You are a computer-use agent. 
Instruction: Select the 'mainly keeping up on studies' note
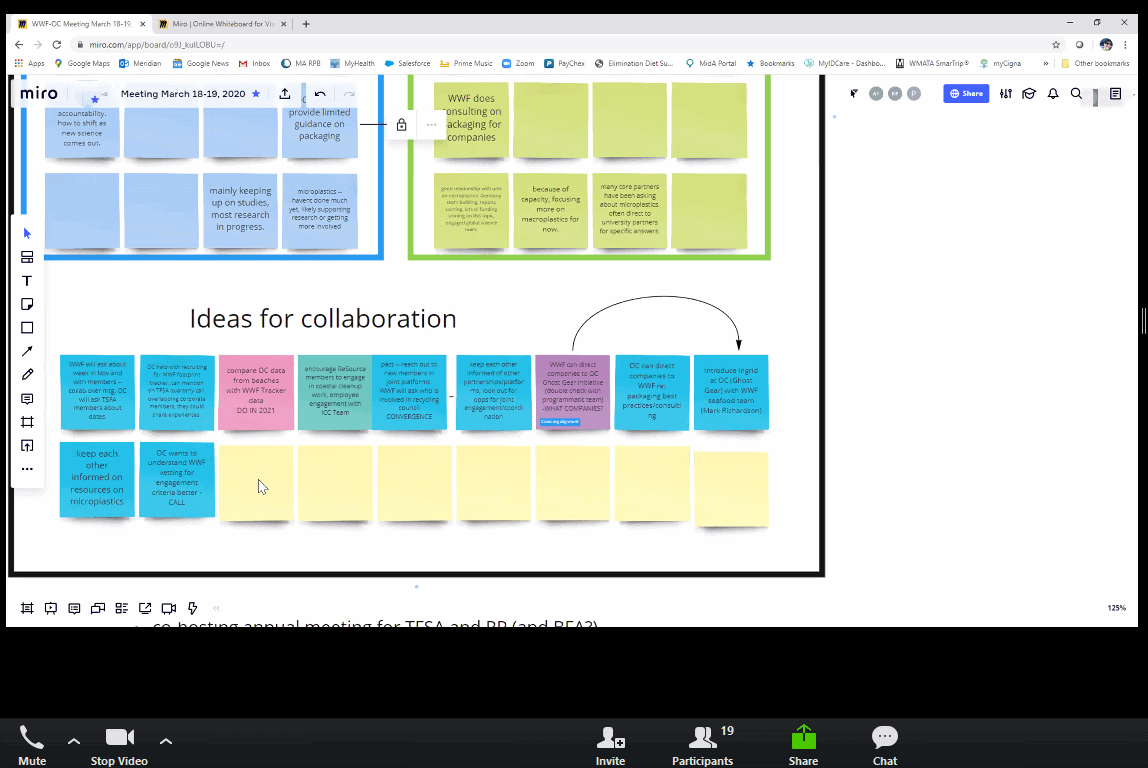(x=240, y=209)
